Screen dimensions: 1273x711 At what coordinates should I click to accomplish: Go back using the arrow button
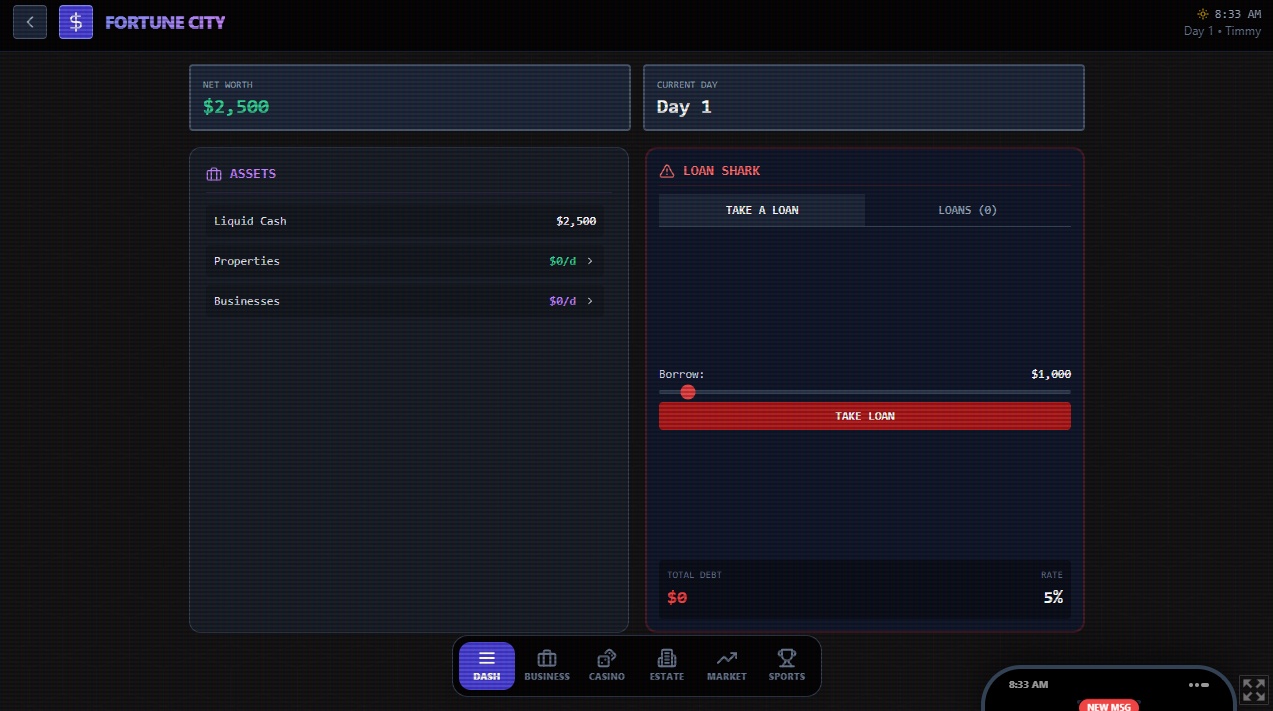(x=30, y=22)
